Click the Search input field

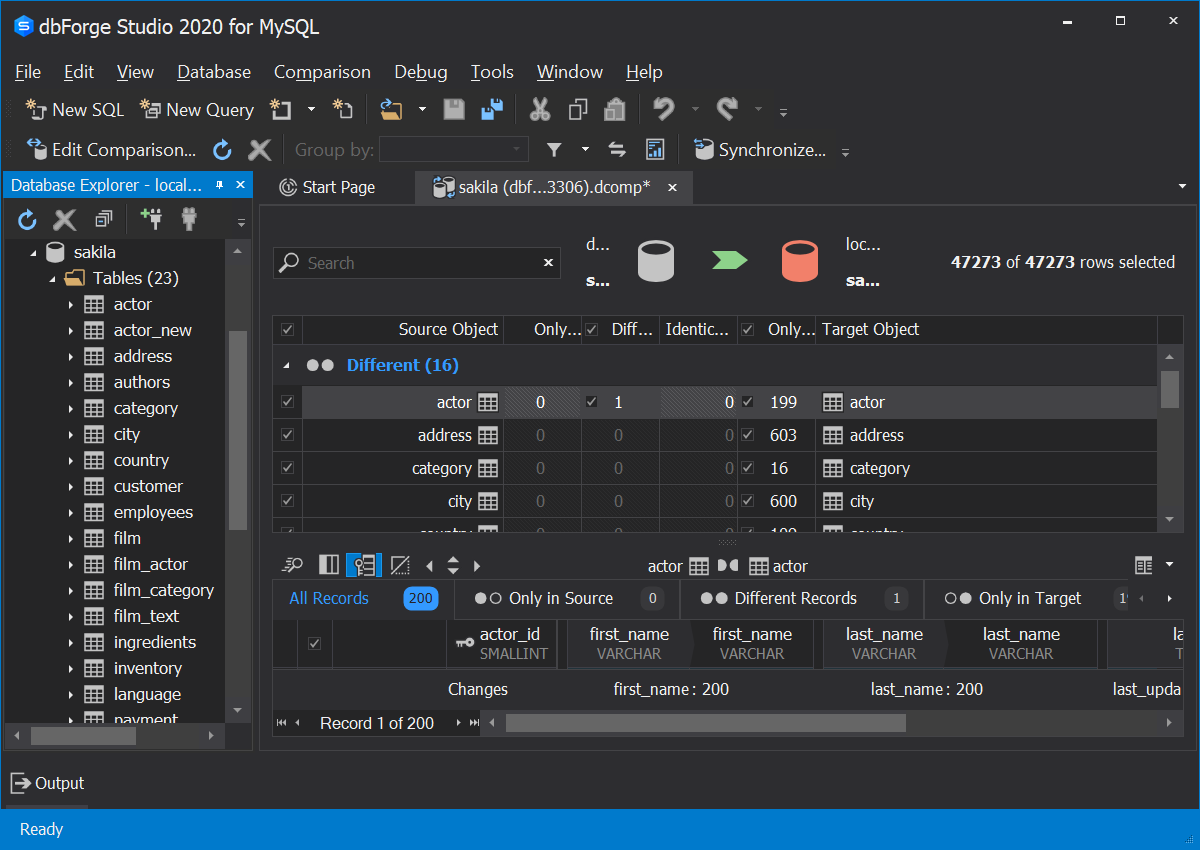416,263
